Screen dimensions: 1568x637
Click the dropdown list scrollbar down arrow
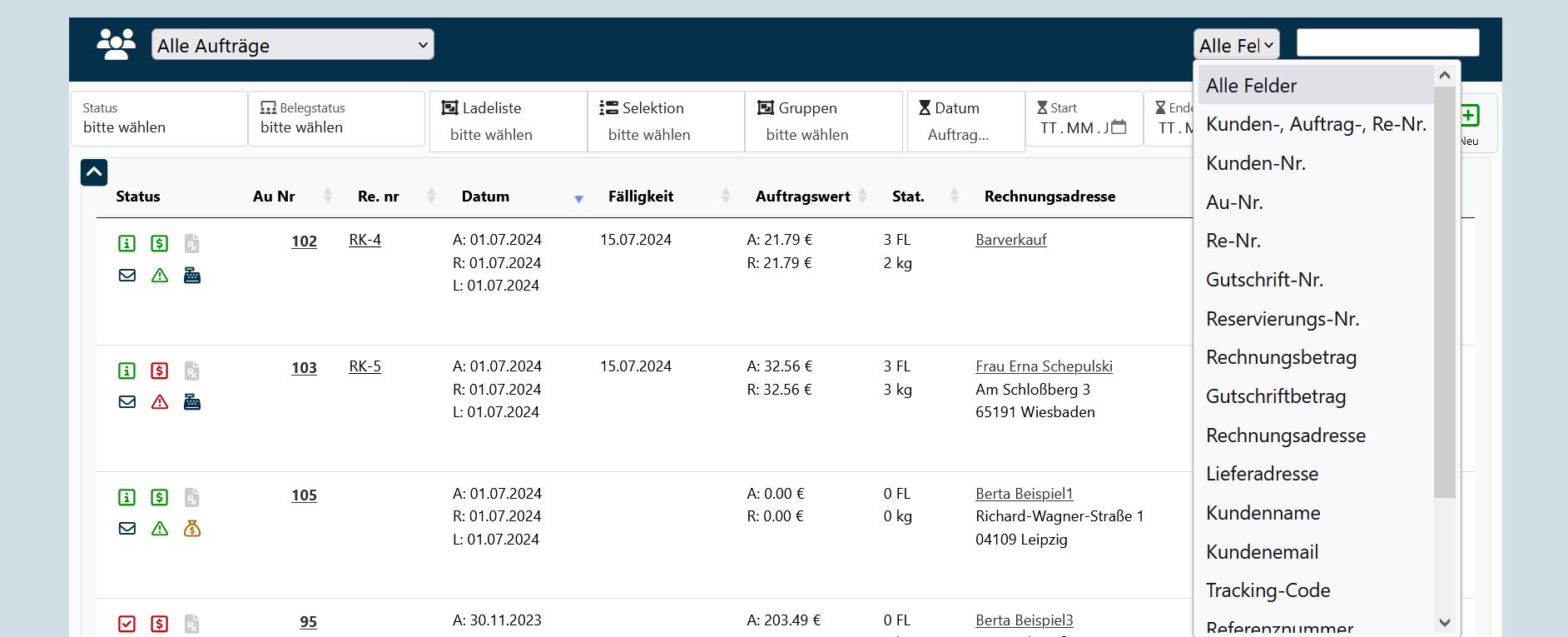tap(1445, 622)
